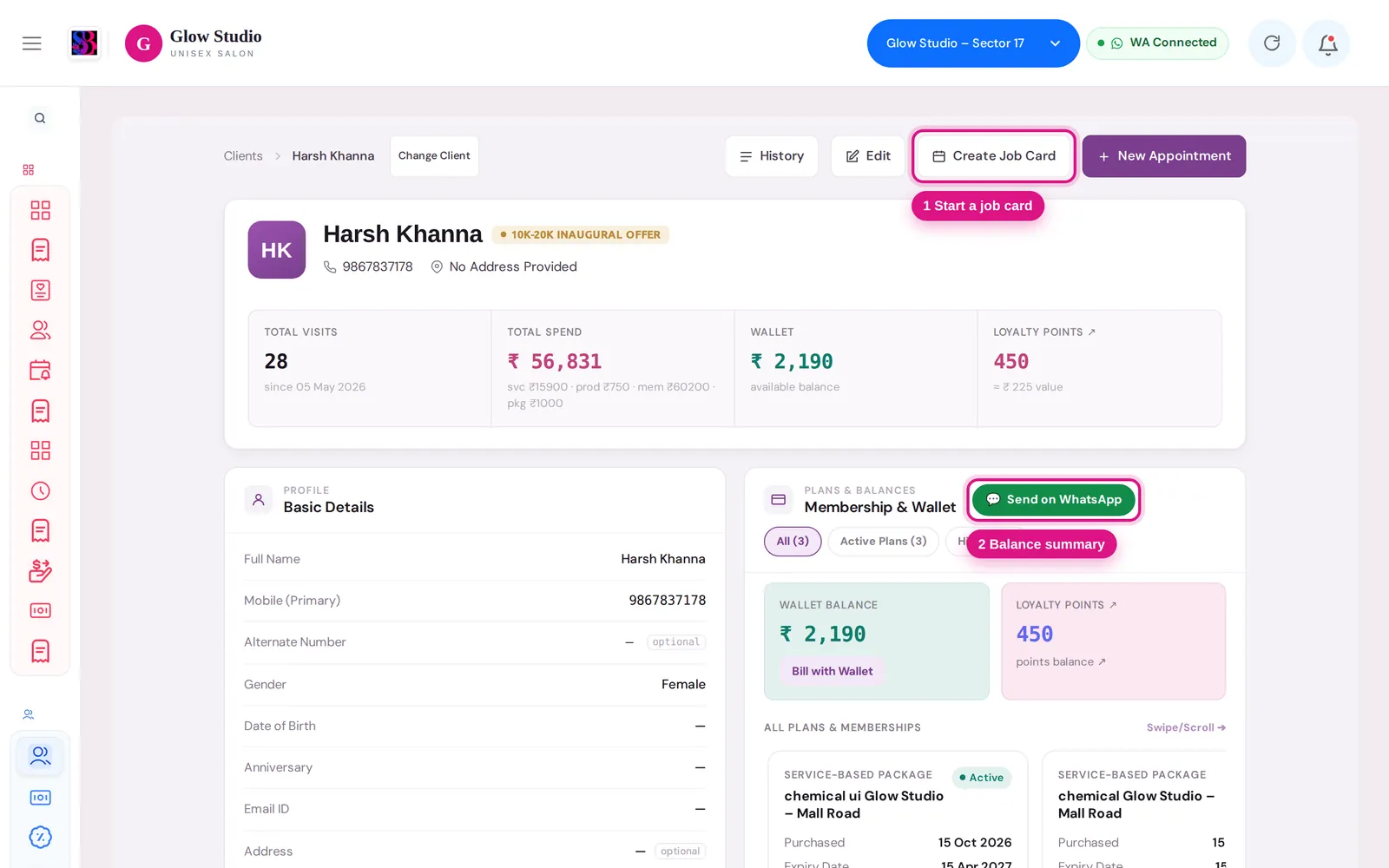Click the HK client avatar
Screen dimensions: 1389x868
276,250
